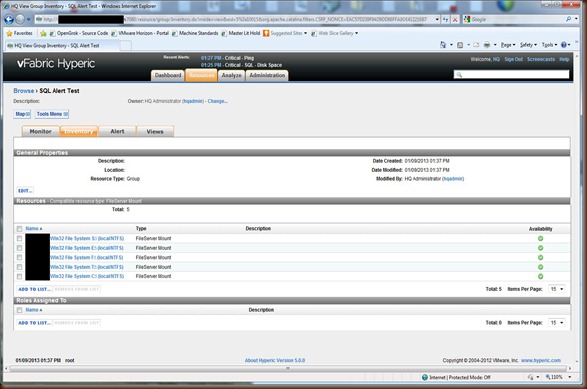Click ADD TO LIST under Resources

click(34, 289)
